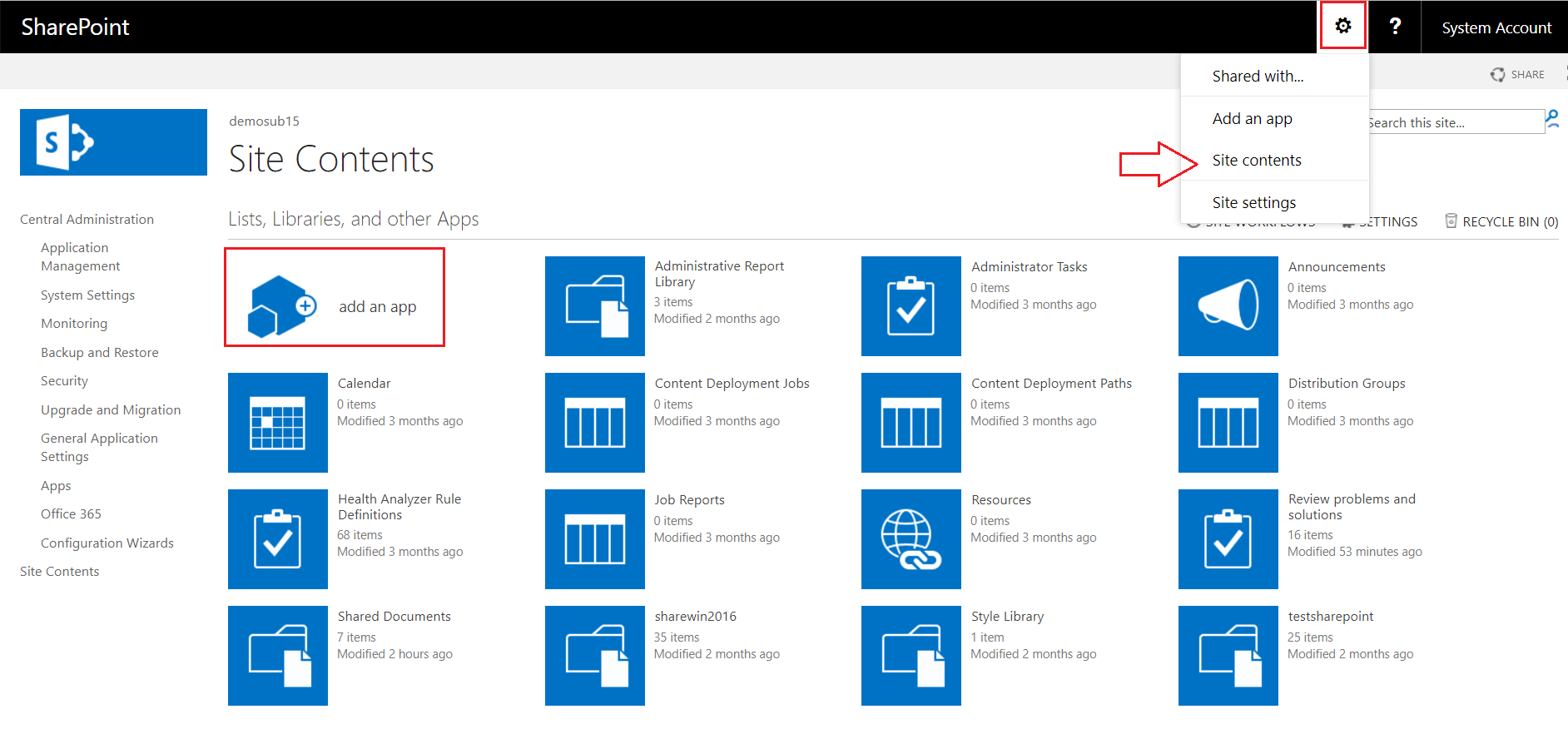Click the SHARE button label
The image size is (1568, 729).
[x=1527, y=75]
